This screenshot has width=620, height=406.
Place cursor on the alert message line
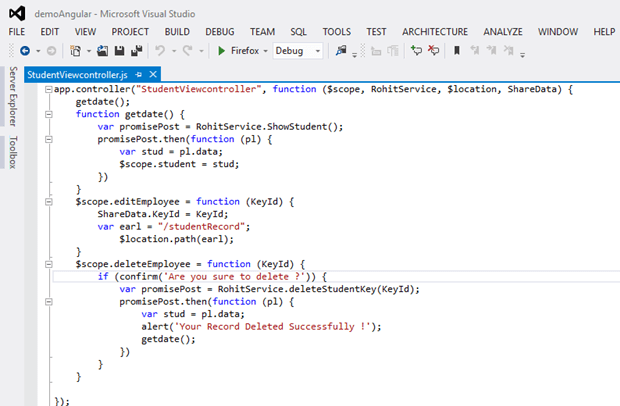pyautogui.click(x=262, y=327)
